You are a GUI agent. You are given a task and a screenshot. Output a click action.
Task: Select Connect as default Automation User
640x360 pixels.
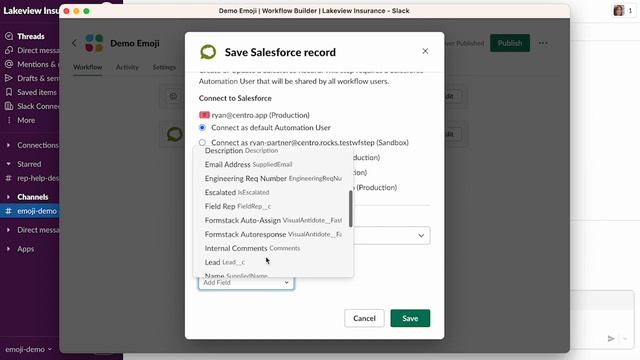(x=202, y=127)
